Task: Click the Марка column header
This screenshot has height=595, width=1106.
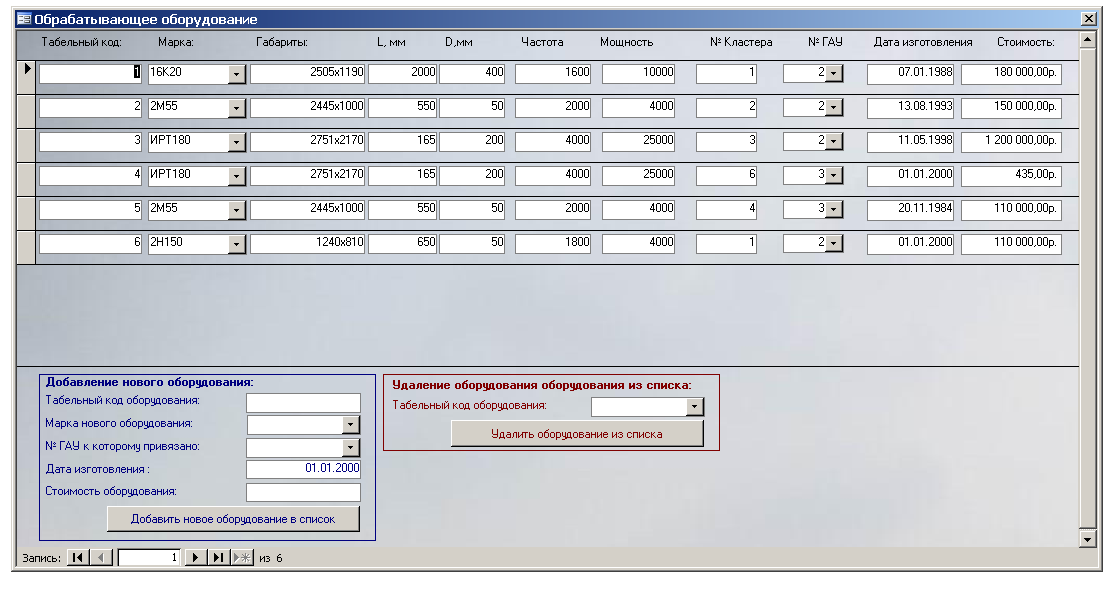Action: pos(176,42)
